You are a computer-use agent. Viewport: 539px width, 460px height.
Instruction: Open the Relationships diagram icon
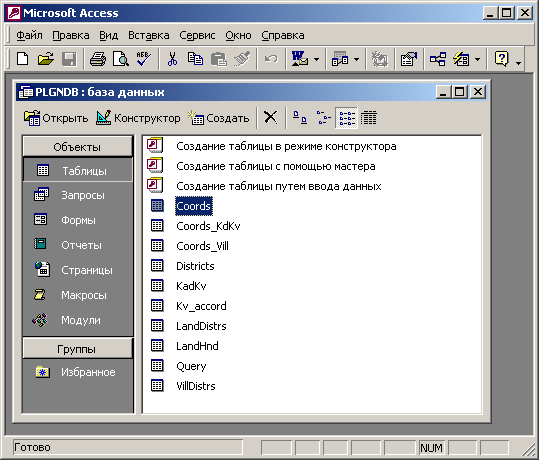[437, 59]
